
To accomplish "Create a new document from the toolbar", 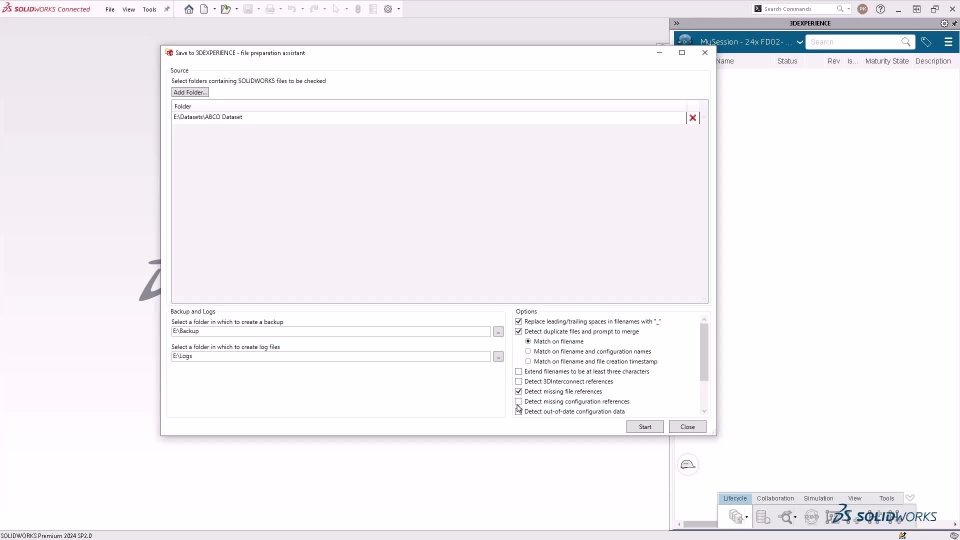I will [204, 9].
